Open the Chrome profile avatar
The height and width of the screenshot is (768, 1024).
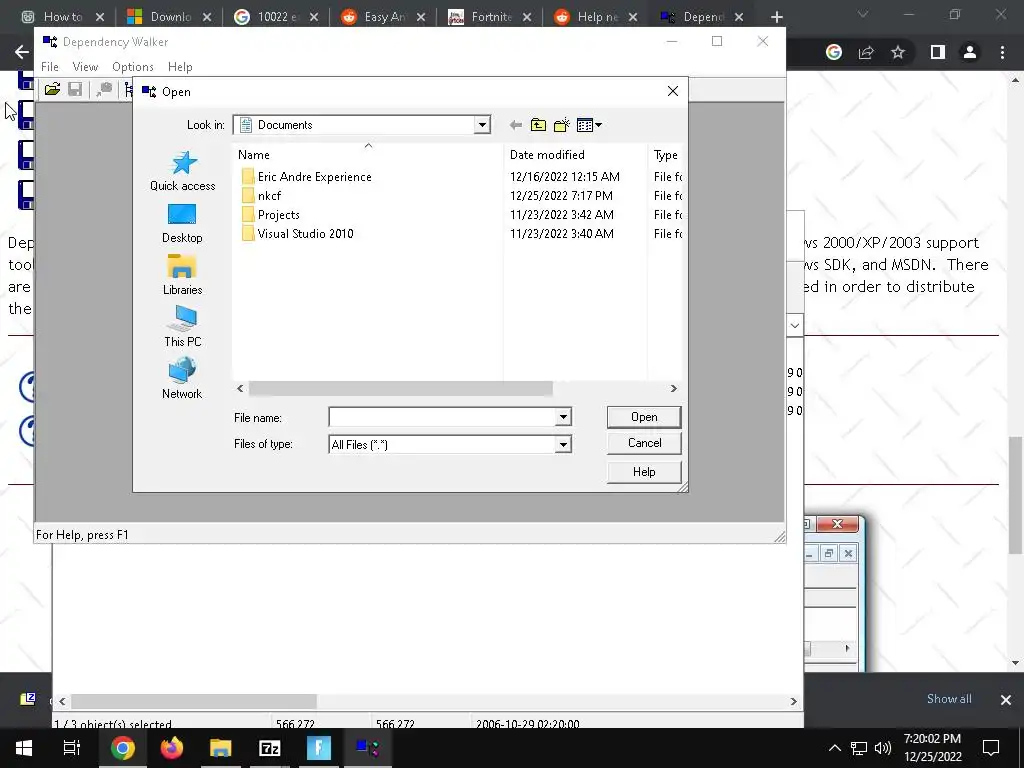pyautogui.click(x=970, y=52)
